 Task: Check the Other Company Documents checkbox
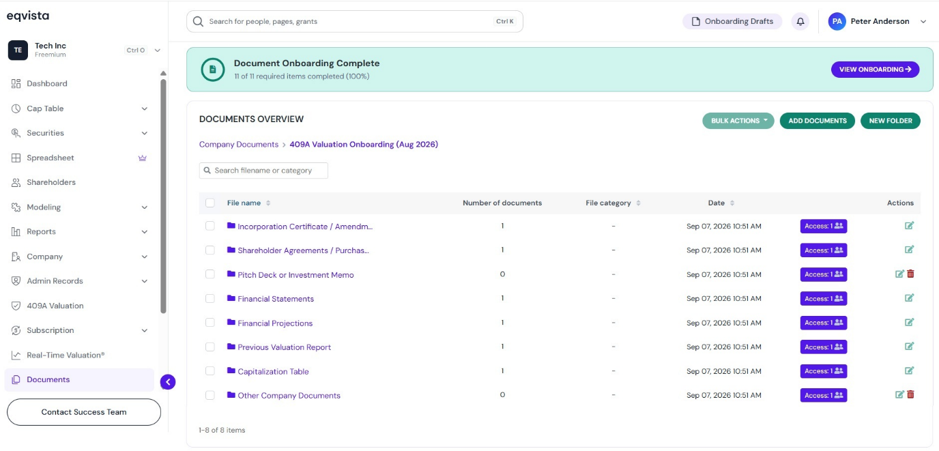[x=210, y=395]
